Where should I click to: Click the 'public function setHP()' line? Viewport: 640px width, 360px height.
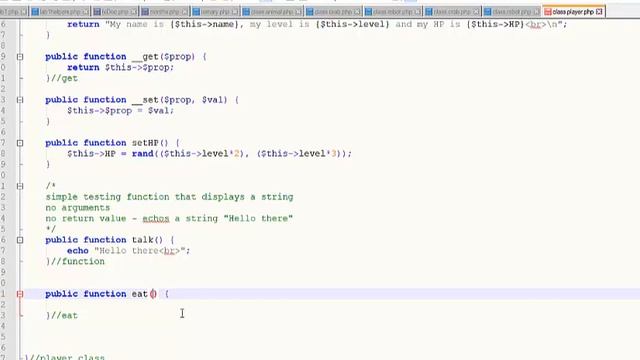[x=112, y=143]
